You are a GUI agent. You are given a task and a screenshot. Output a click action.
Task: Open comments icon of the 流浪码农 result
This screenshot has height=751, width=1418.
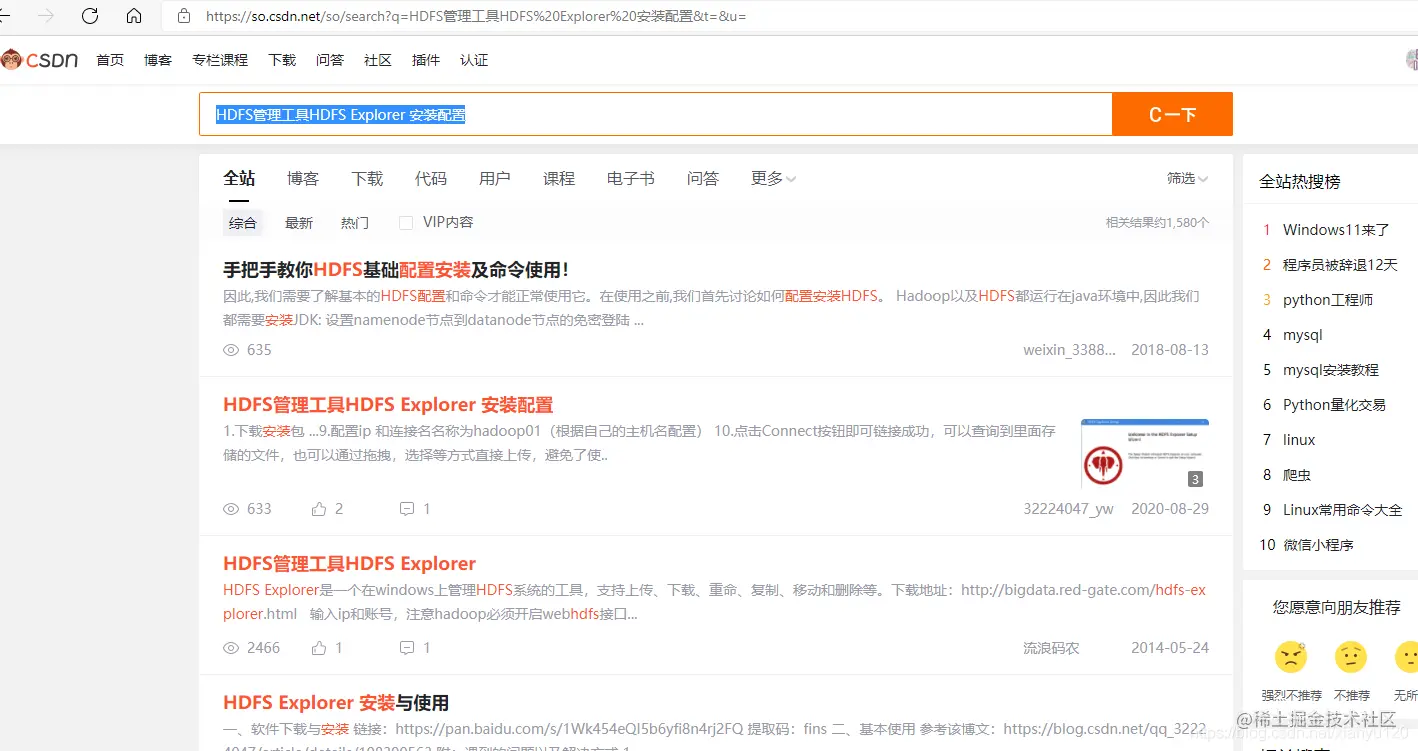[407, 648]
